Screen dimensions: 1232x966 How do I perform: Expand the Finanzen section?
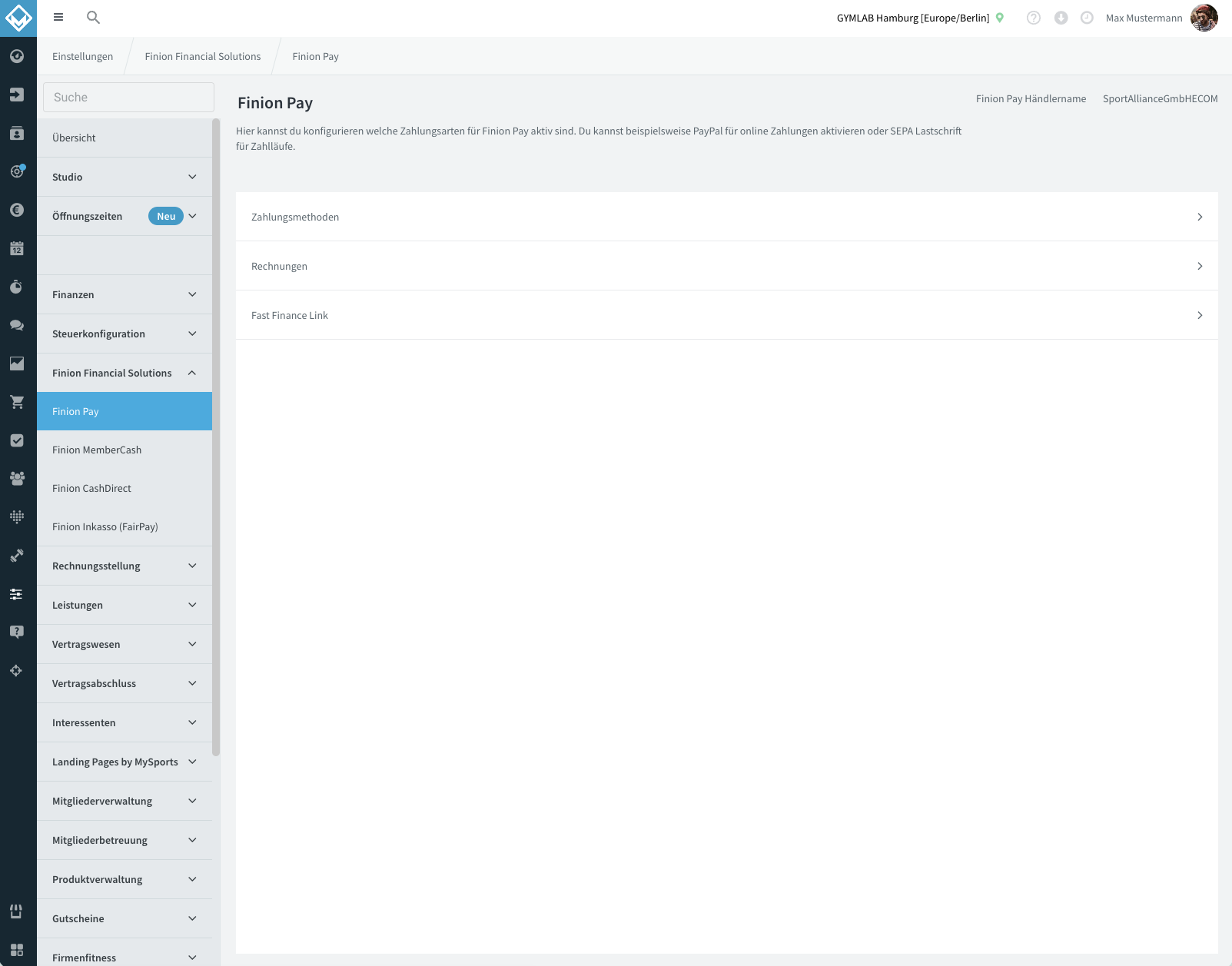coord(125,294)
